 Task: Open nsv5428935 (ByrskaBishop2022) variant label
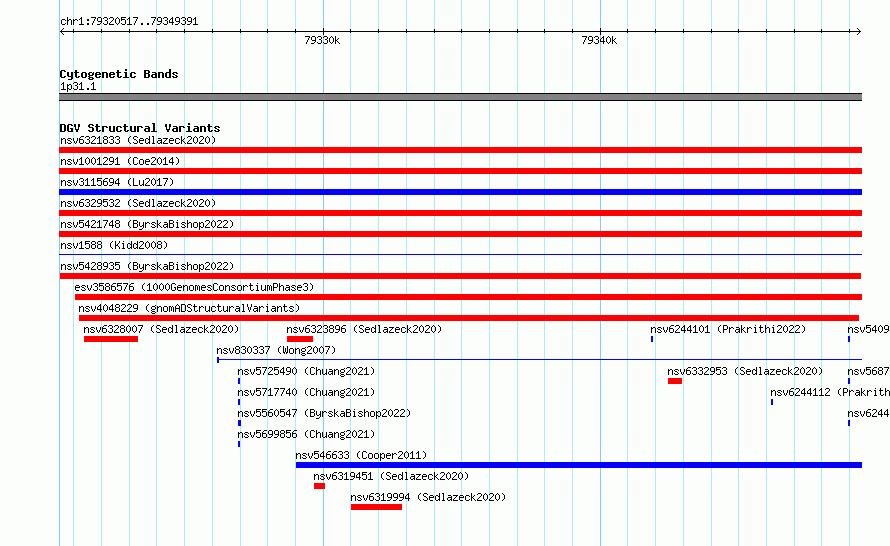pos(147,266)
